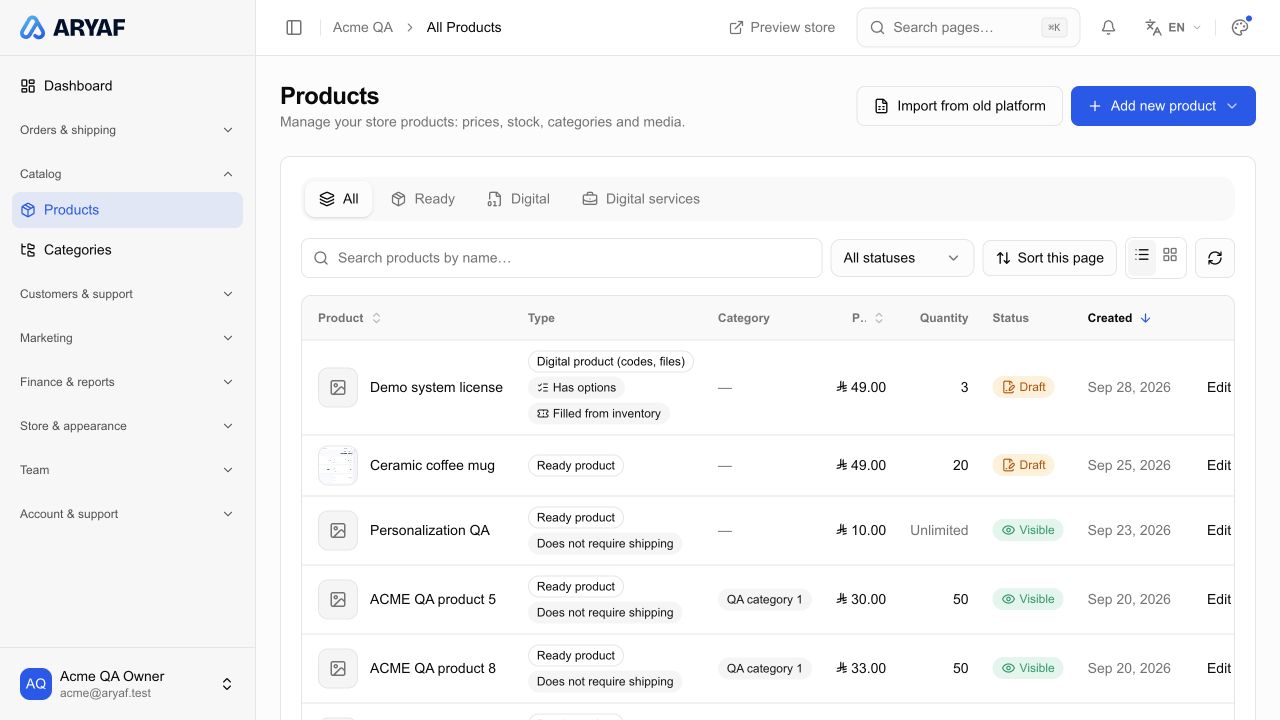Switch to the Digital tab
Image resolution: width=1280 pixels, height=720 pixels.
pyautogui.click(x=518, y=199)
